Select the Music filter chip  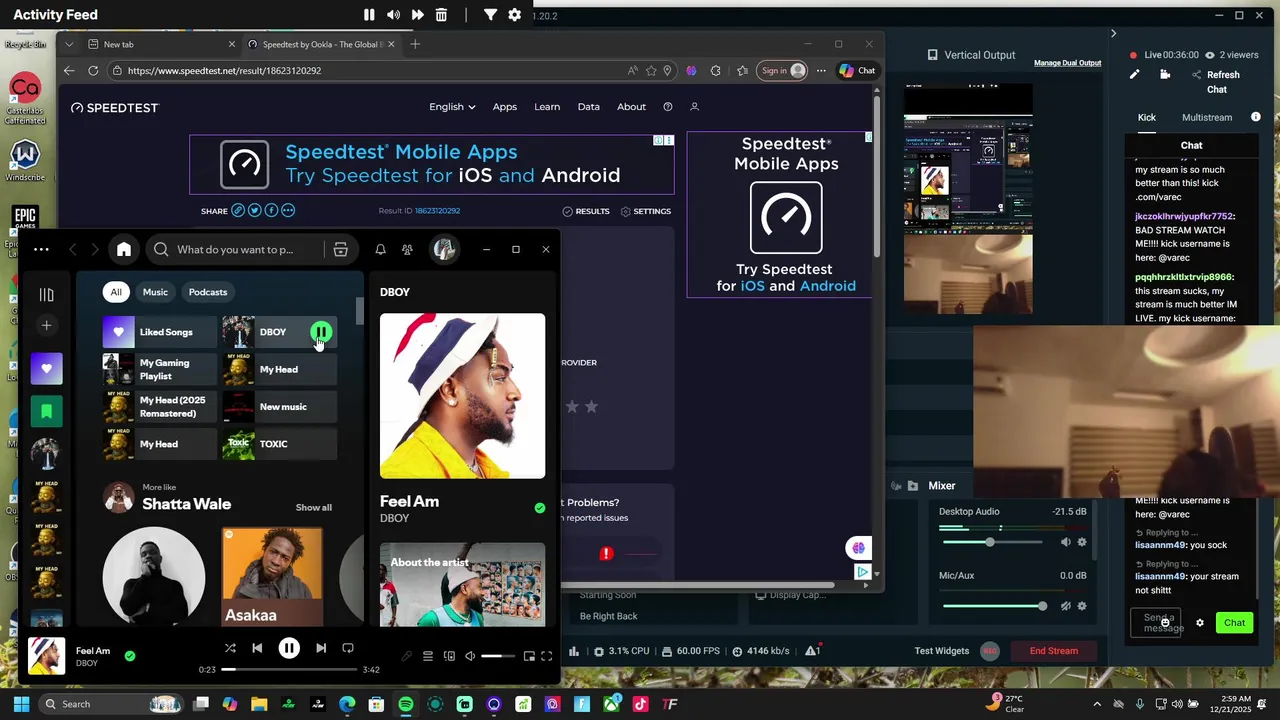(x=155, y=292)
